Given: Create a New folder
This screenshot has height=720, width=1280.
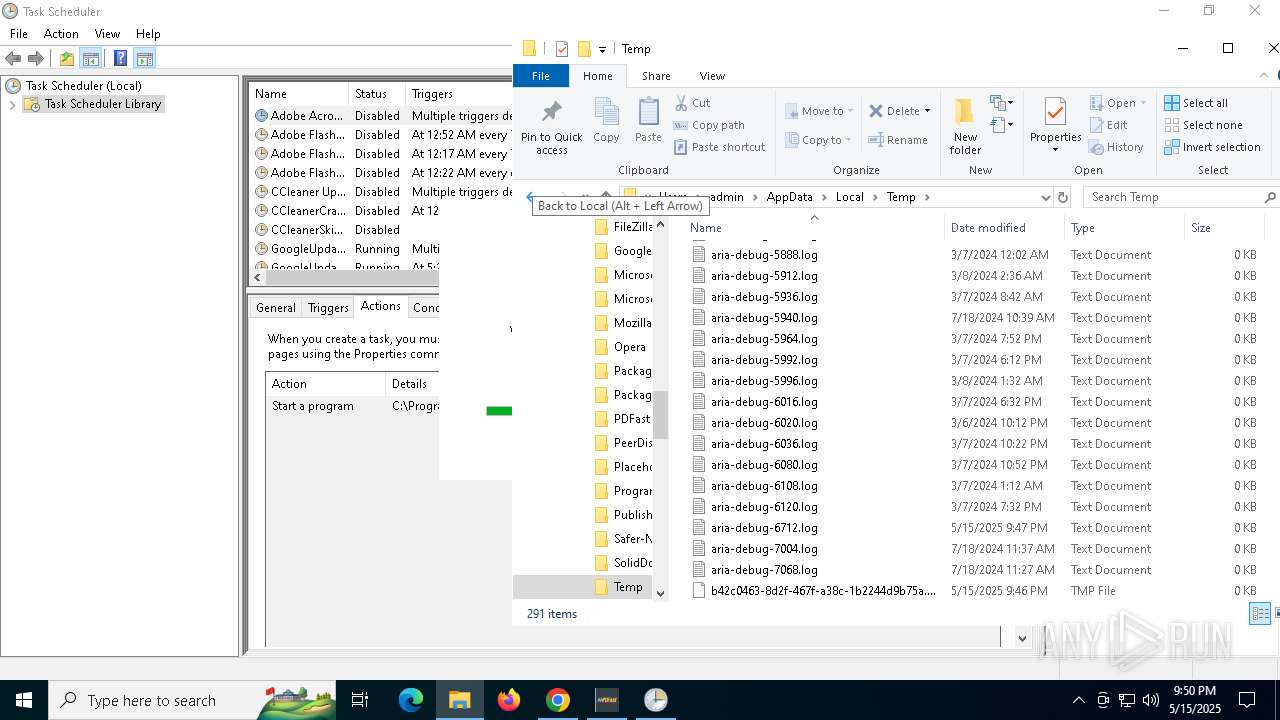Looking at the screenshot, I should [965, 127].
